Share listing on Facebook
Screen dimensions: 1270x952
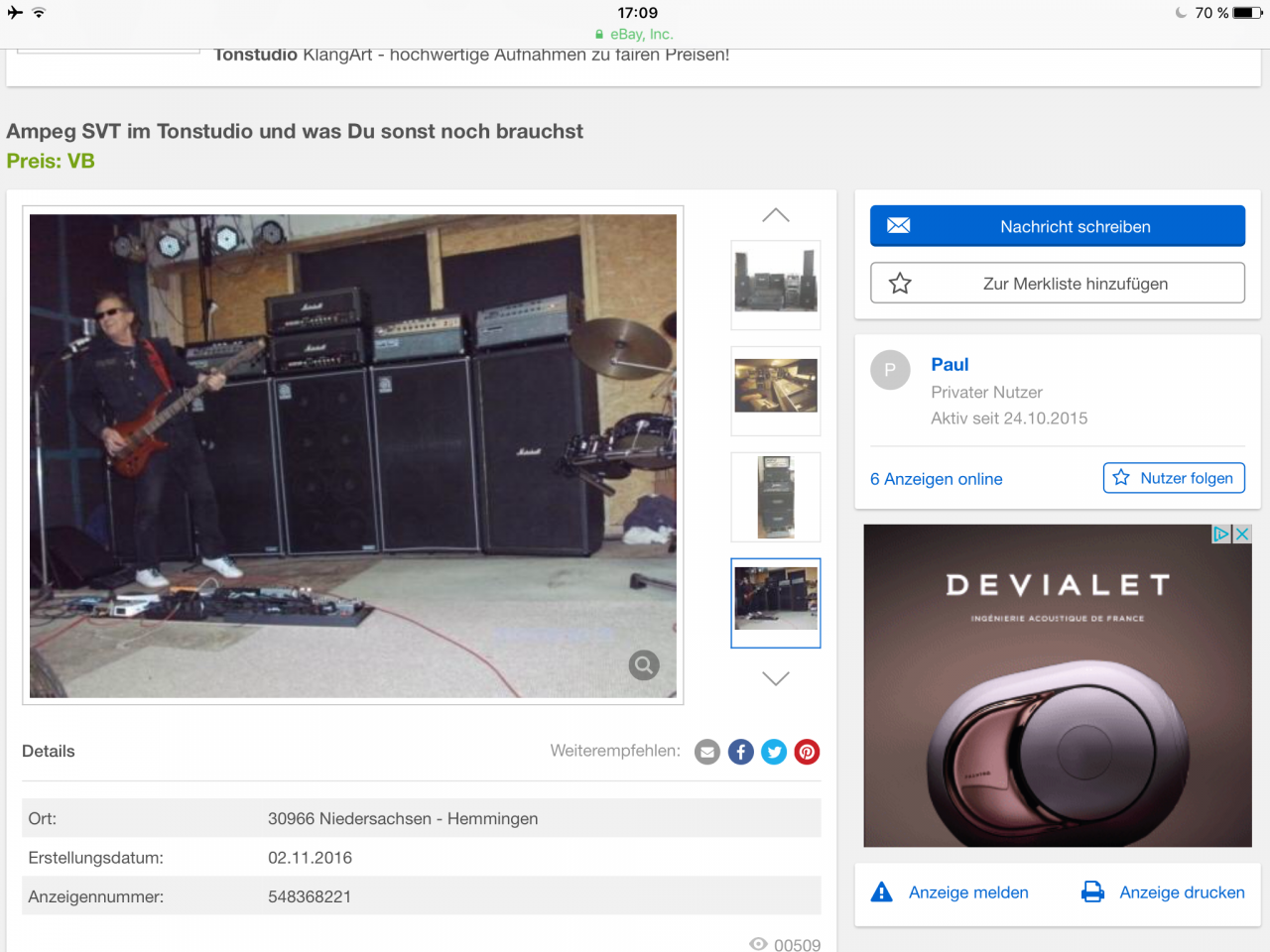(x=741, y=752)
